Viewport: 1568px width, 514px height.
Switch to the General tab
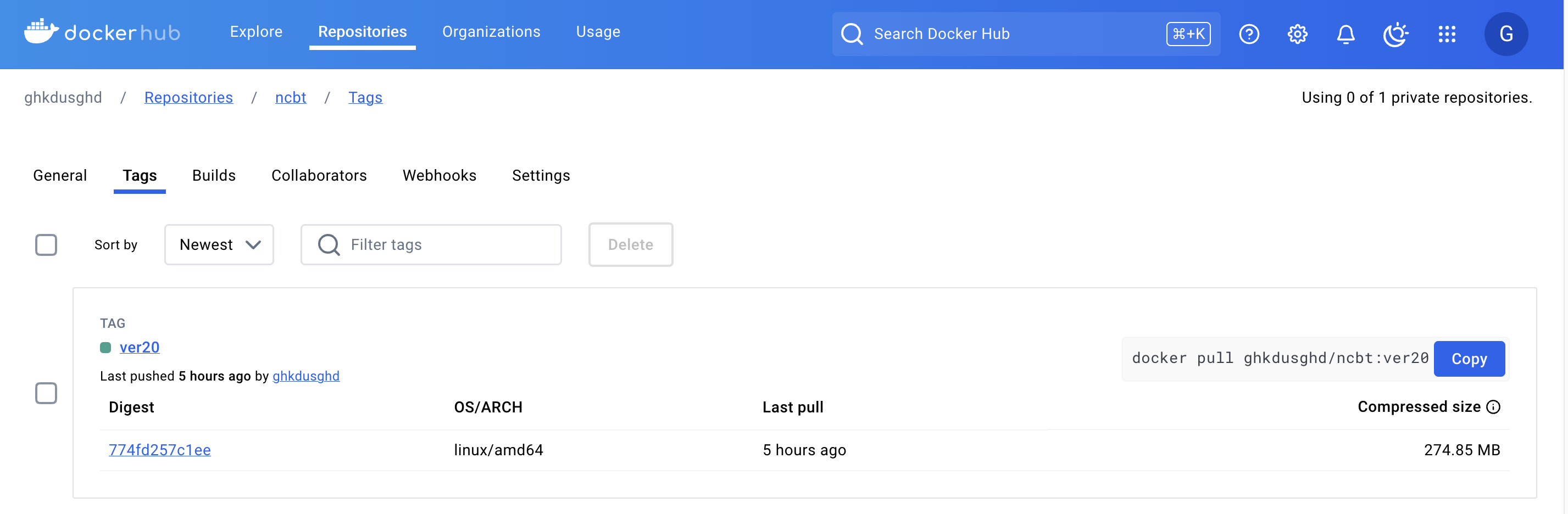tap(60, 175)
